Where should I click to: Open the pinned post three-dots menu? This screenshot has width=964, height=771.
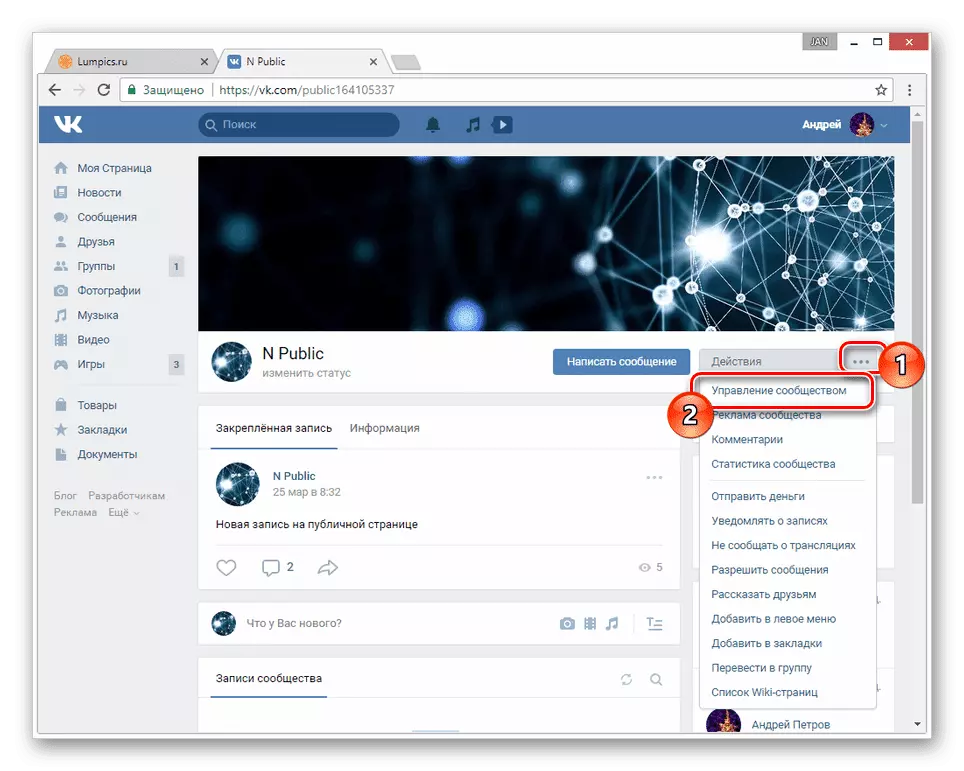pos(654,477)
